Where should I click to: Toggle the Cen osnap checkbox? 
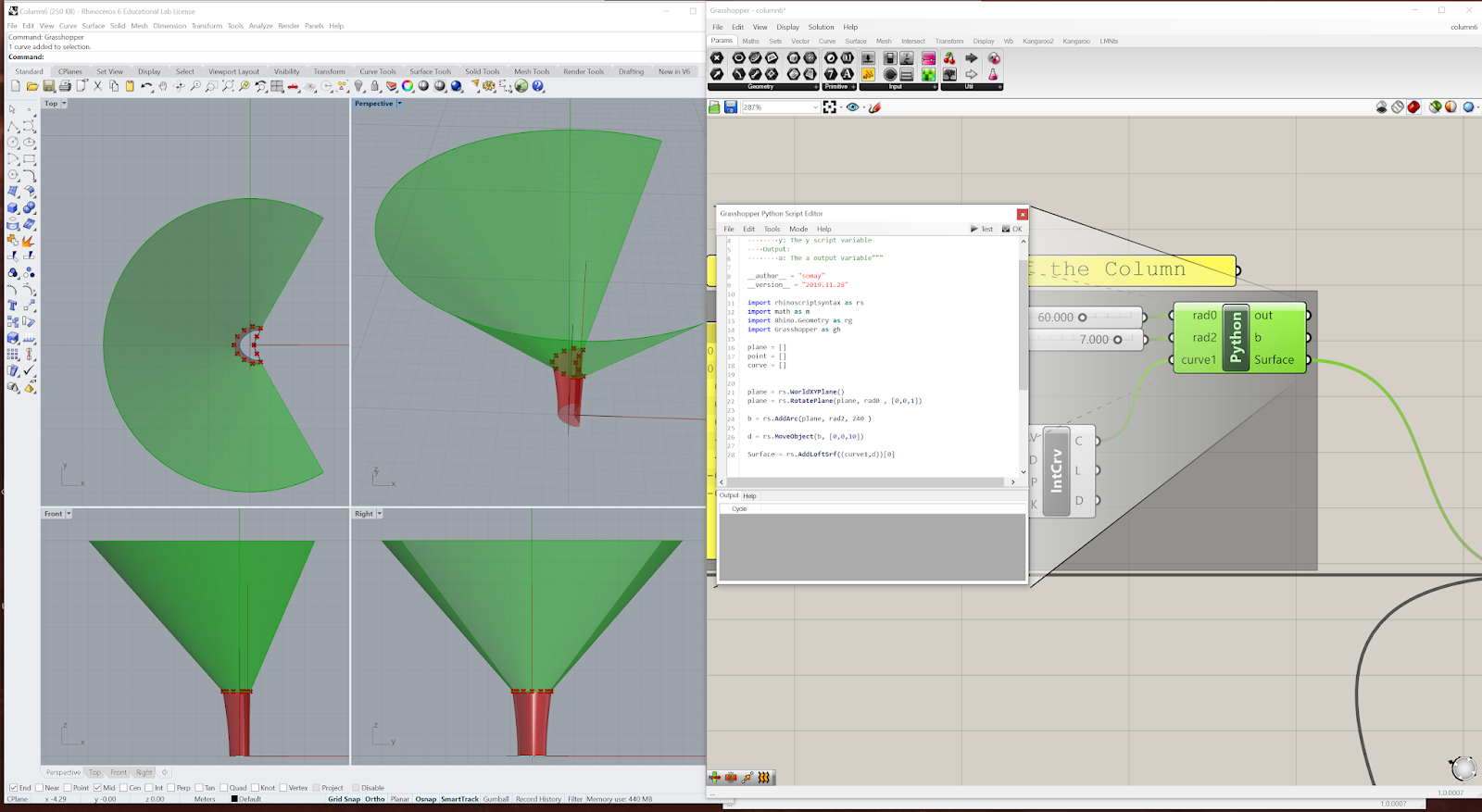(123, 788)
